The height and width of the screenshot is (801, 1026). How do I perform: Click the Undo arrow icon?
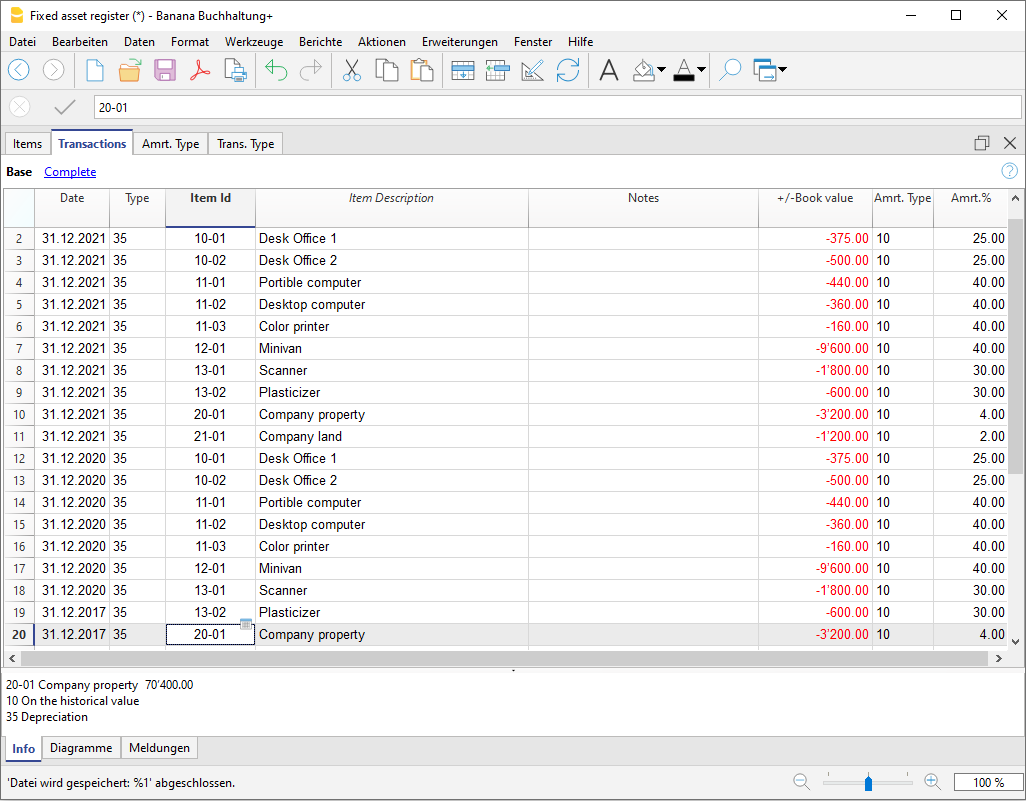coord(276,70)
